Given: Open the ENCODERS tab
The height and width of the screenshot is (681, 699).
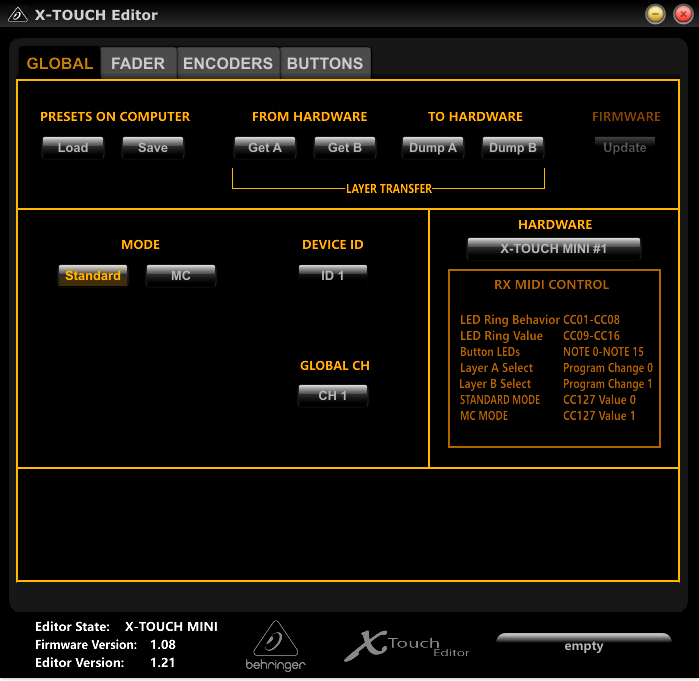Looking at the screenshot, I should (228, 63).
